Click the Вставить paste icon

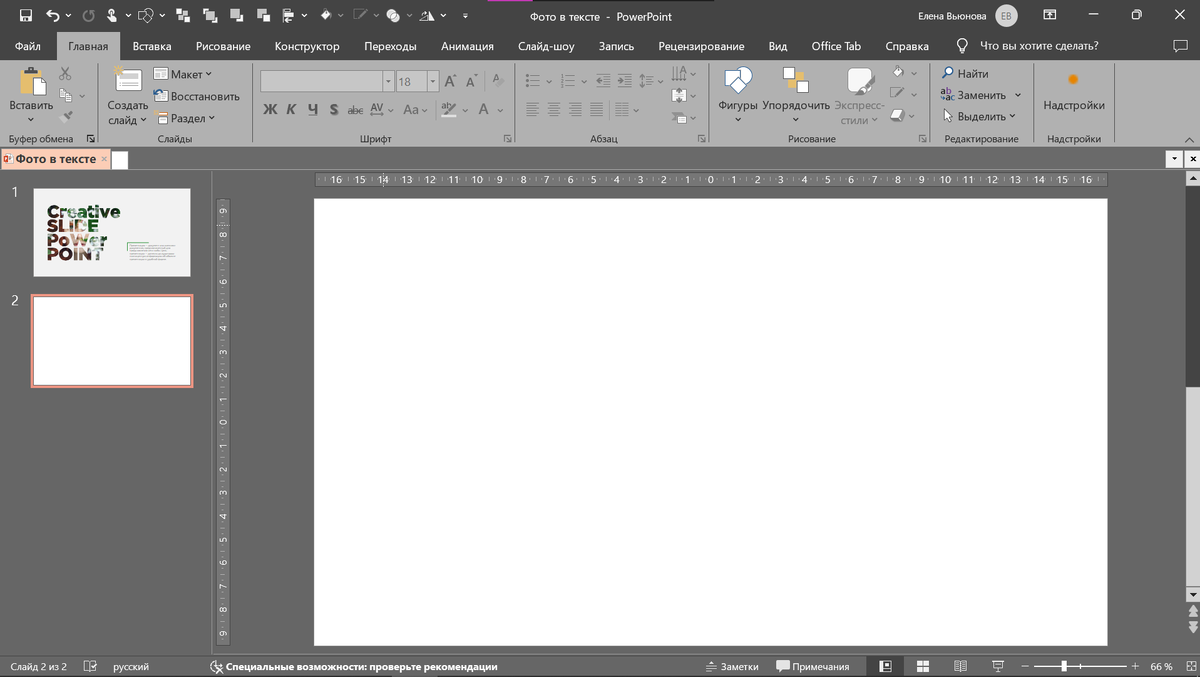point(30,82)
